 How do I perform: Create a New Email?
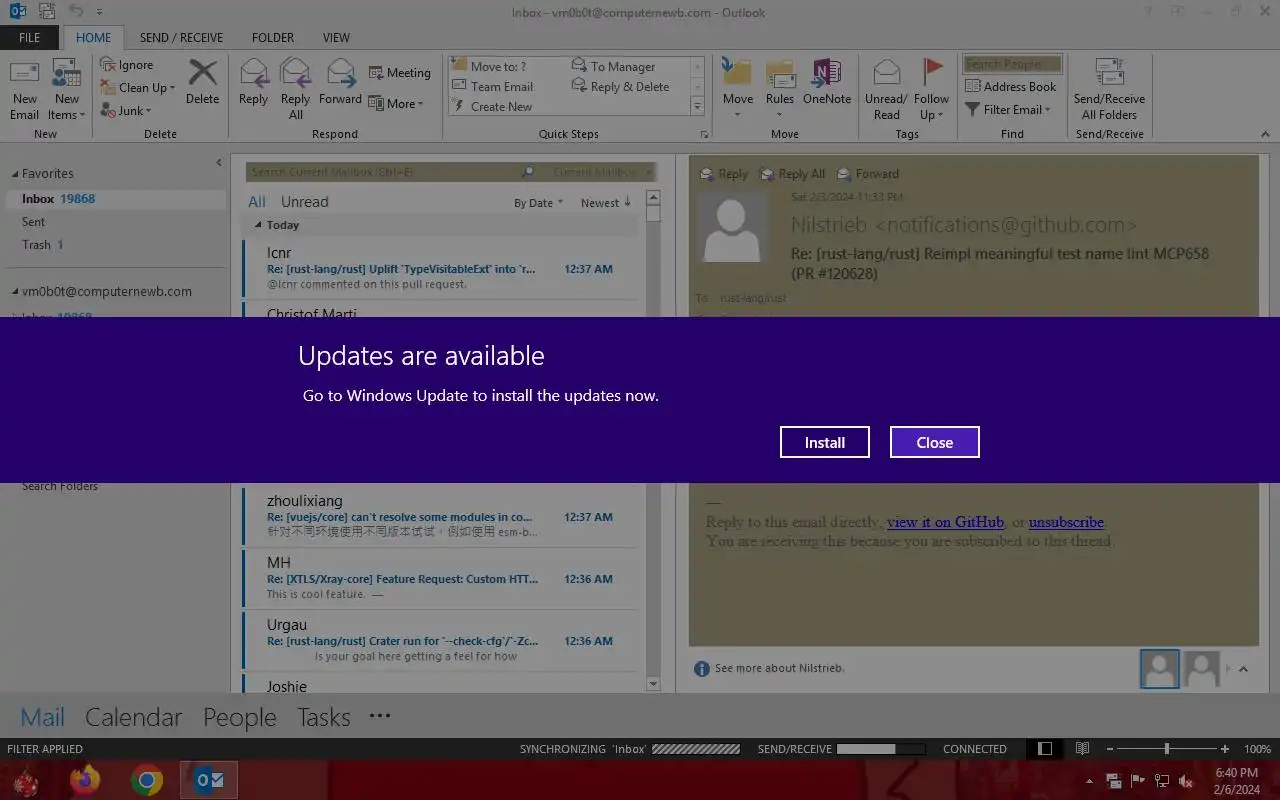[x=25, y=89]
